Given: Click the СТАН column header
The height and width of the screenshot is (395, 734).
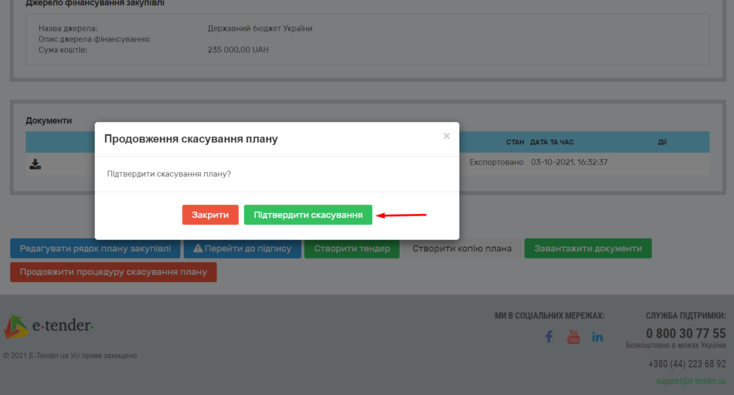Looking at the screenshot, I should pyautogui.click(x=515, y=142).
